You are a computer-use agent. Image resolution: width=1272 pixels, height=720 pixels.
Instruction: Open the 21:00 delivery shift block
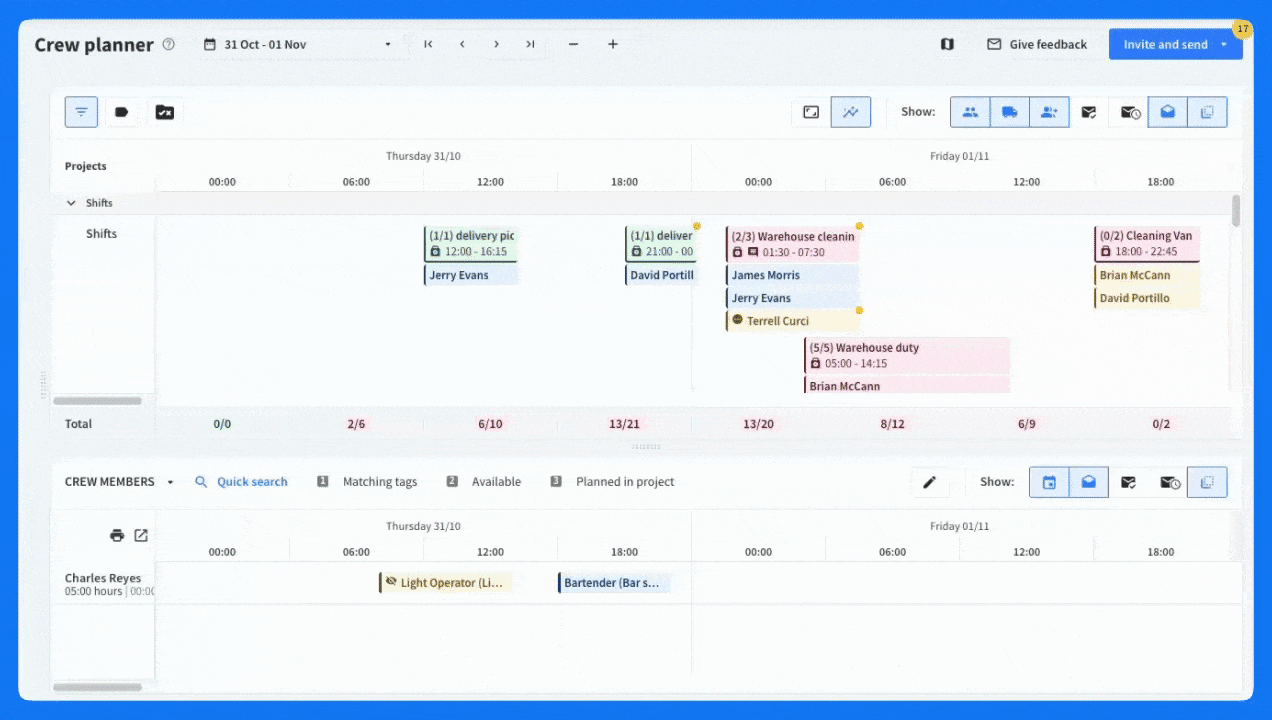661,243
